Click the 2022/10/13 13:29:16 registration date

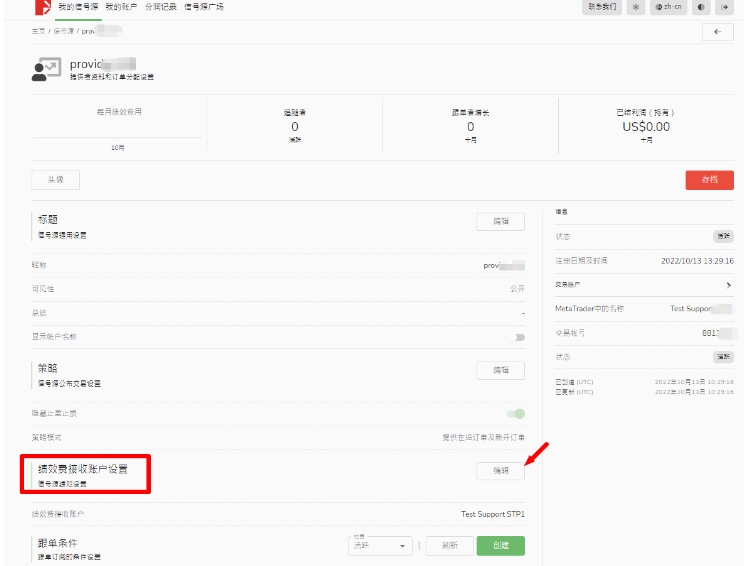click(x=697, y=261)
